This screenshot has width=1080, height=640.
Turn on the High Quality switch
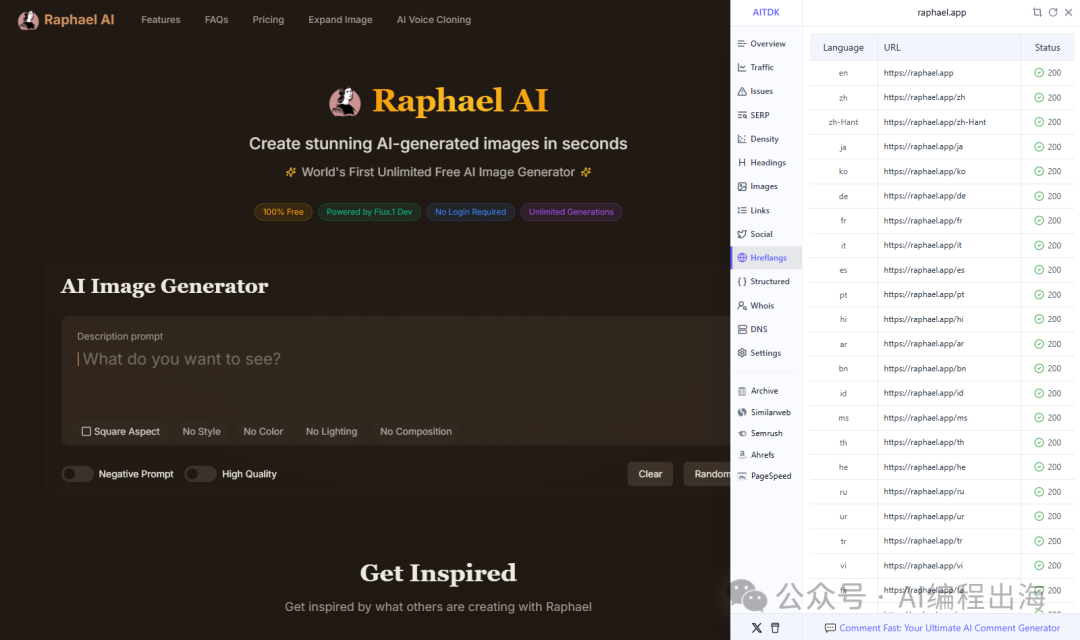(200, 474)
